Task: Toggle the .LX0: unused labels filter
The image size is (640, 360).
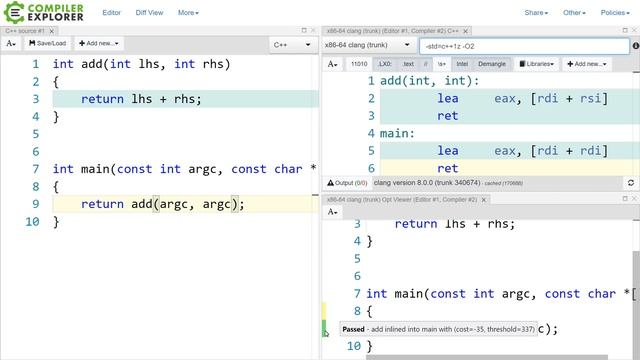Action: (x=385, y=64)
